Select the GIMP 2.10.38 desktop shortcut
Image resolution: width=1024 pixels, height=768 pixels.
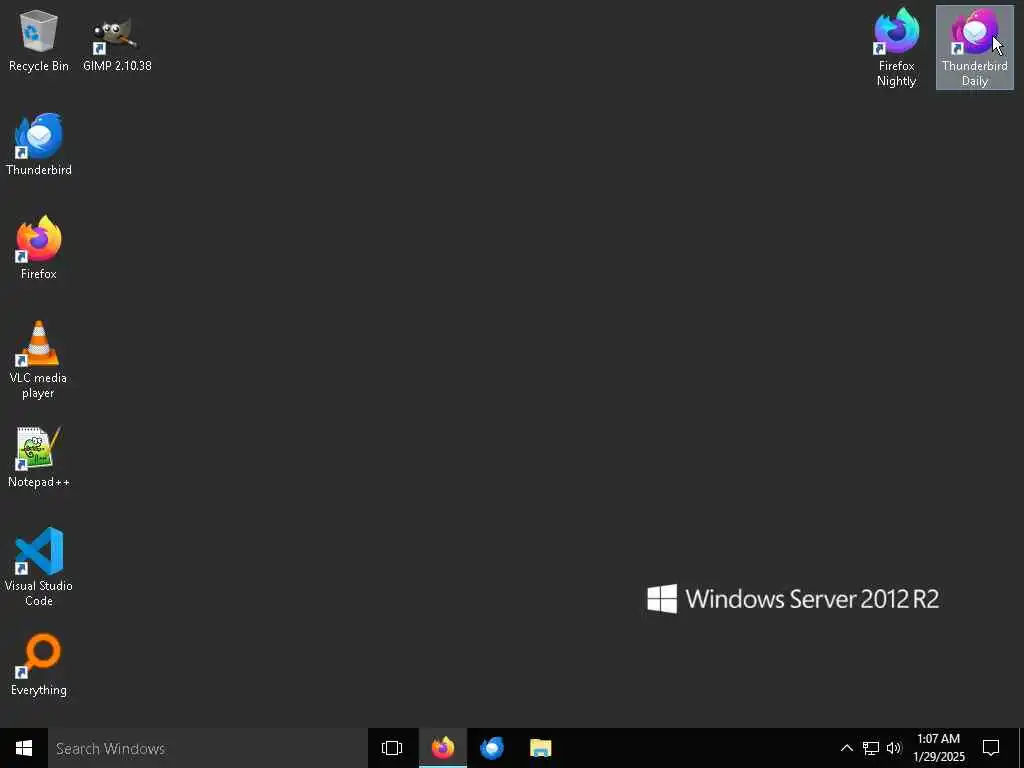tap(117, 44)
